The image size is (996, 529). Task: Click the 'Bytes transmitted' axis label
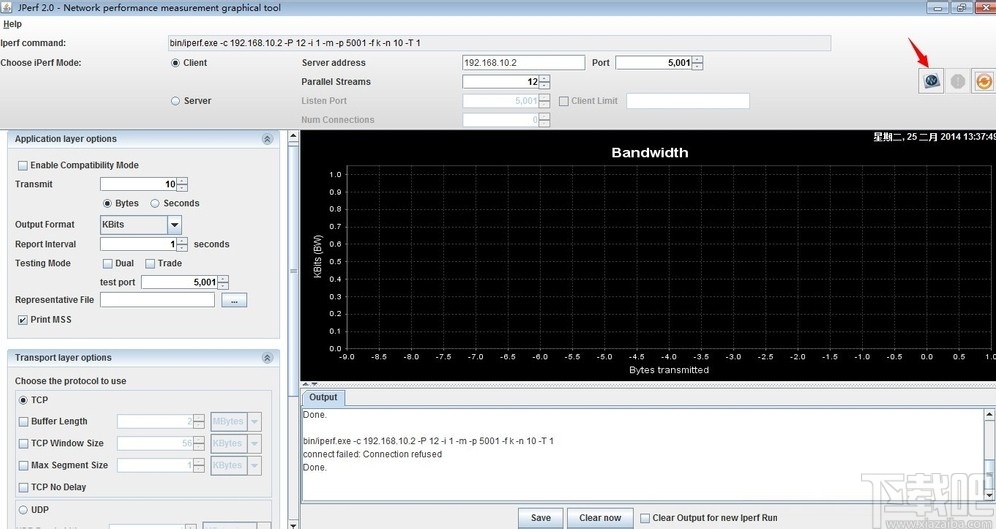click(669, 370)
